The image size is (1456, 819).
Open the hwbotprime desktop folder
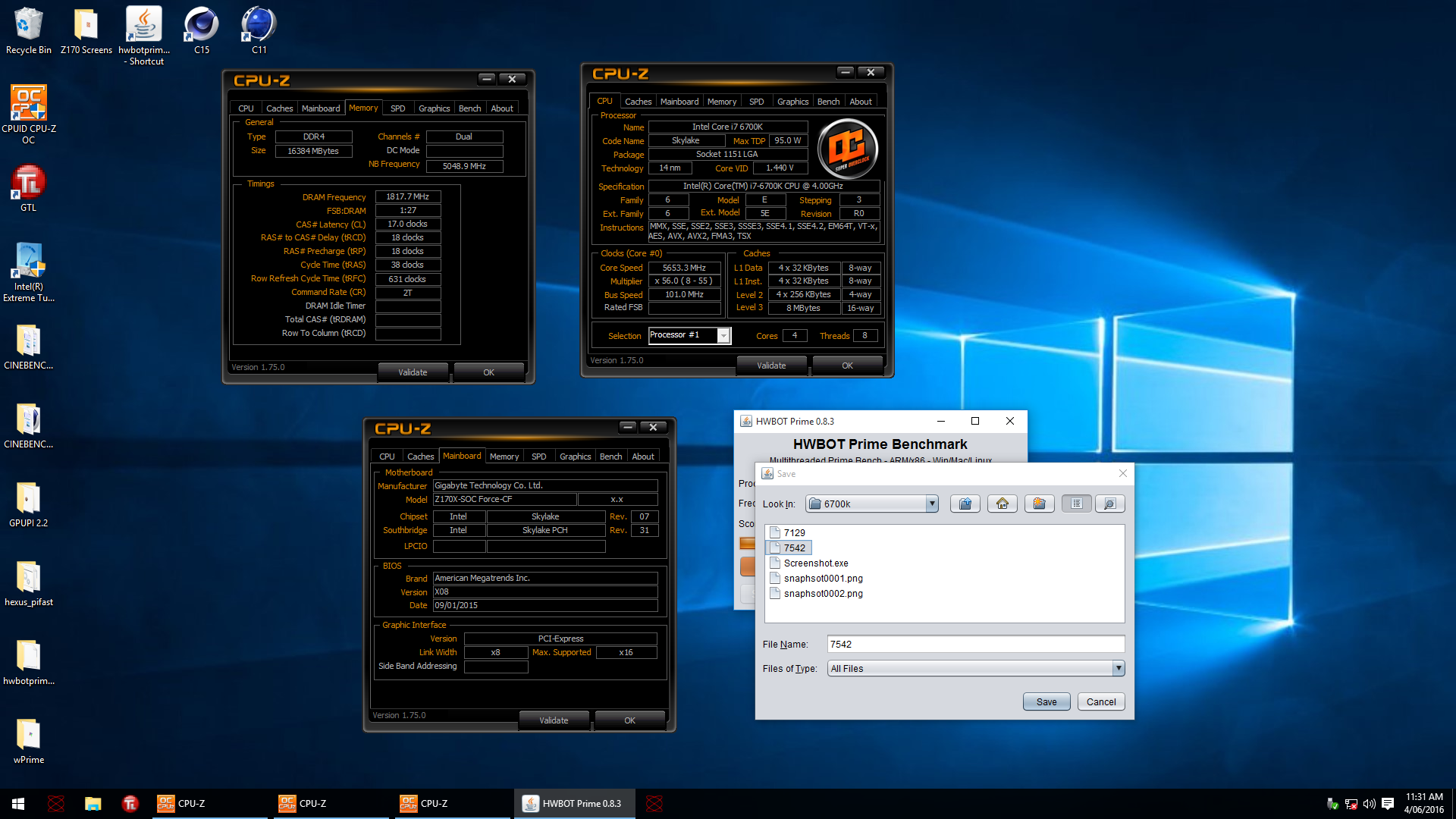tap(29, 663)
